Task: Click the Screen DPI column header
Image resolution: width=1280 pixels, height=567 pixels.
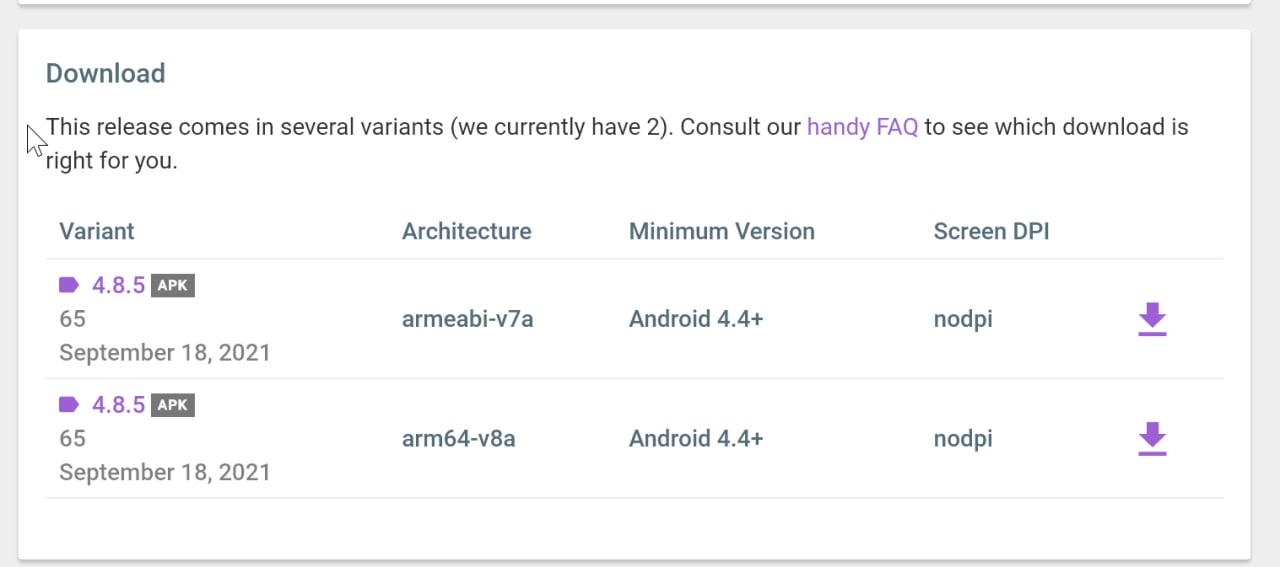Action: (992, 231)
